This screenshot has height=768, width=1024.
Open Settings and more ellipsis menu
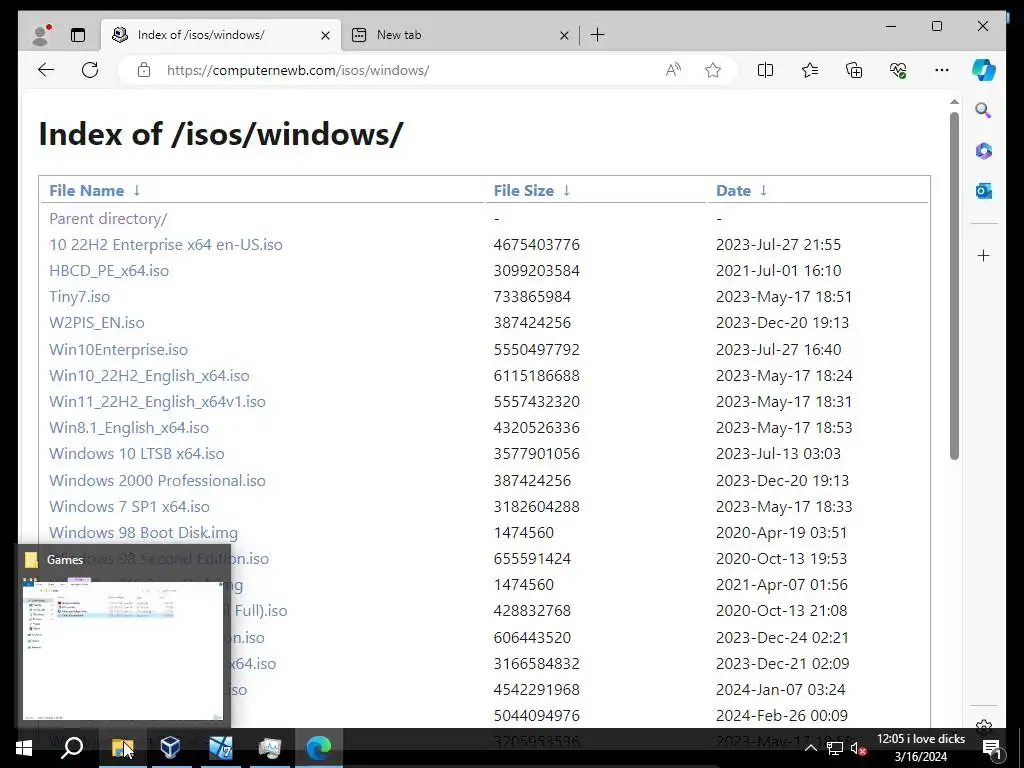942,70
